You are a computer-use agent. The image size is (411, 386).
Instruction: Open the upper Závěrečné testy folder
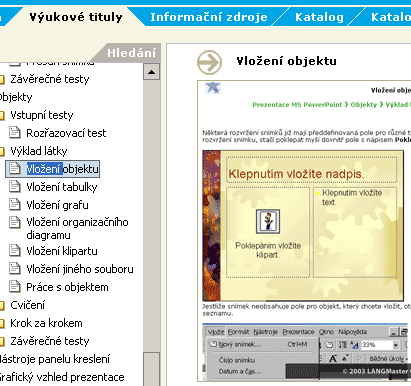tap(49, 79)
